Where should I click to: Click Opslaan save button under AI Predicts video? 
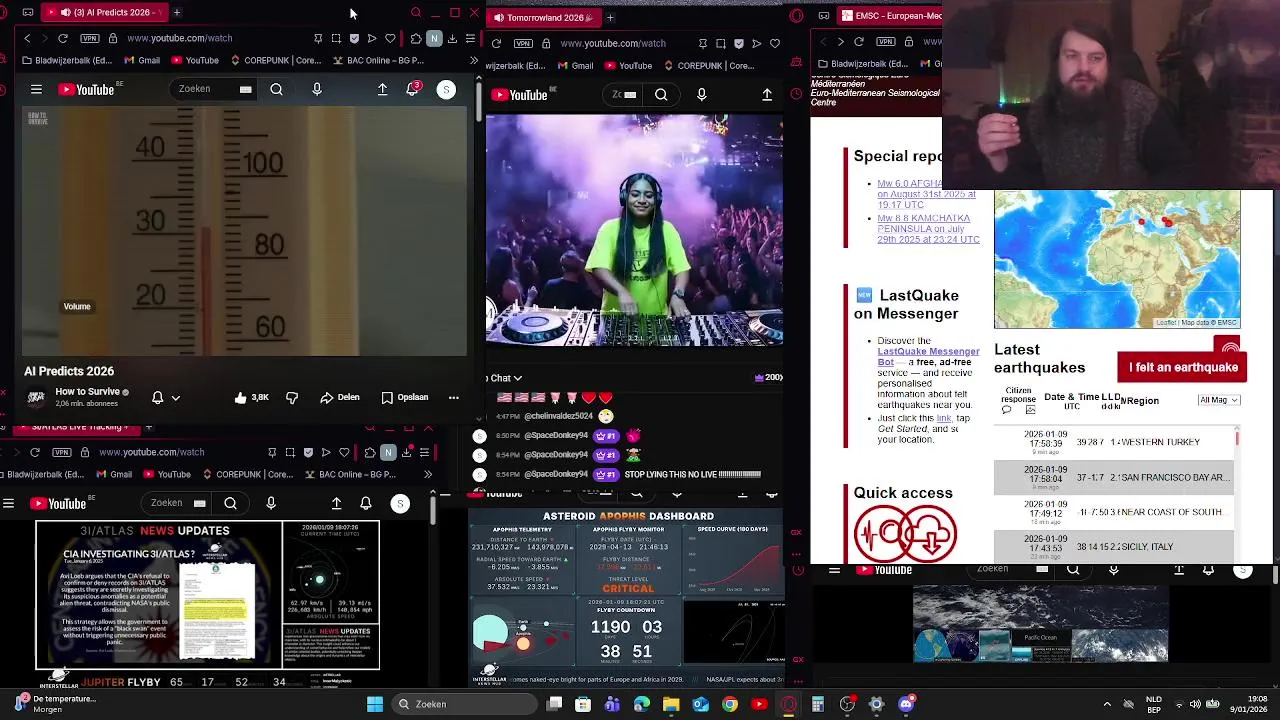pyautogui.click(x=405, y=397)
